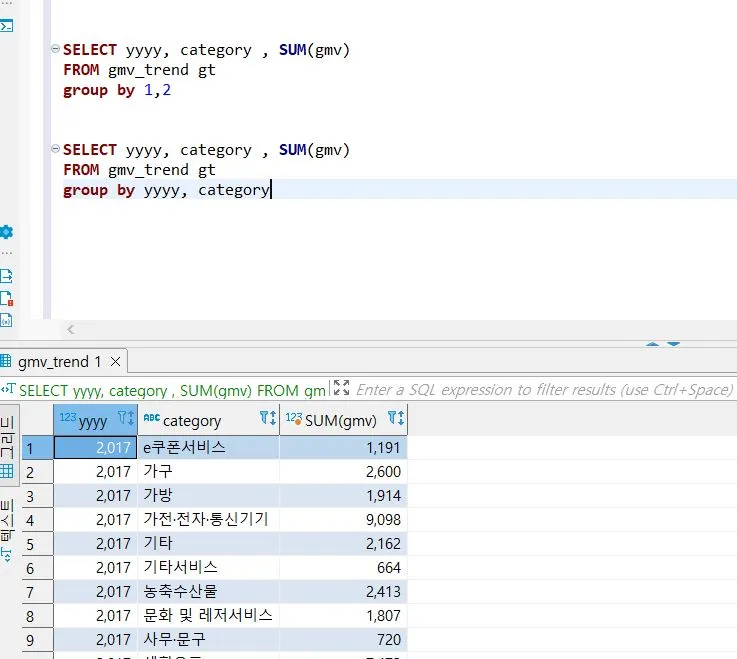Click the first 'FROM gmv_trend gt' line
Viewport: 737px width, 659px height.
(139, 70)
